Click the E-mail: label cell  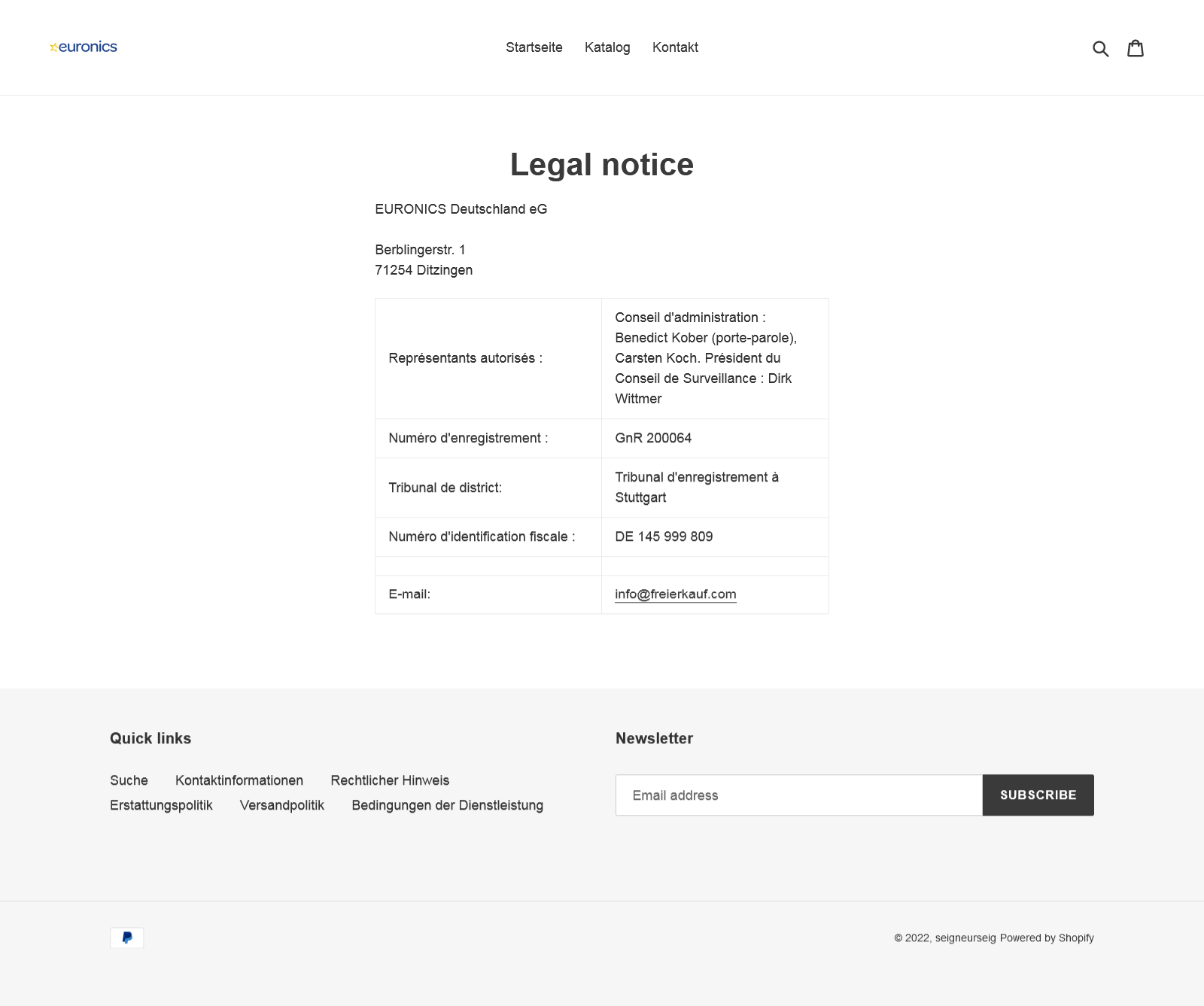(488, 594)
